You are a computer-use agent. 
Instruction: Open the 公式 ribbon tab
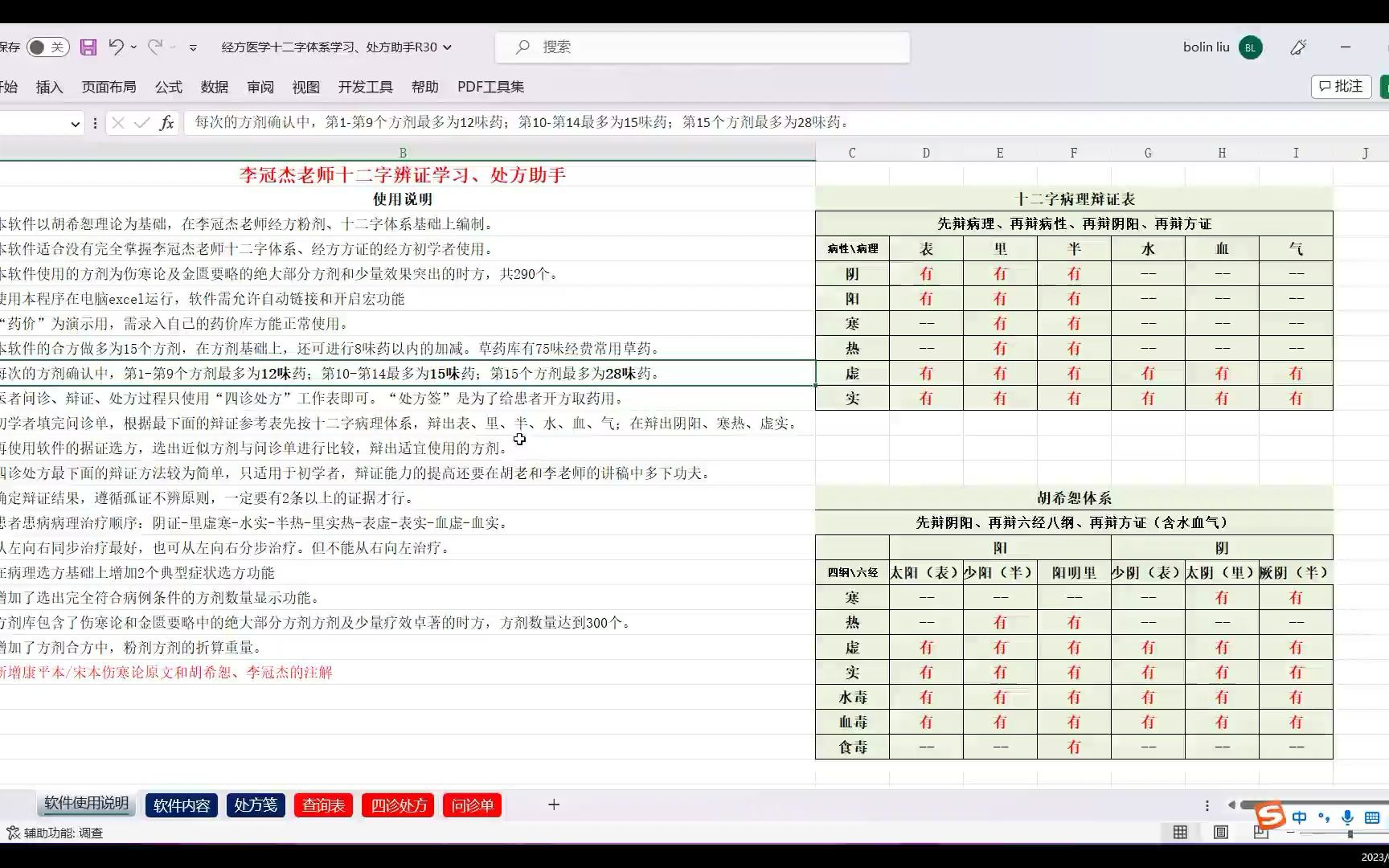pos(169,87)
